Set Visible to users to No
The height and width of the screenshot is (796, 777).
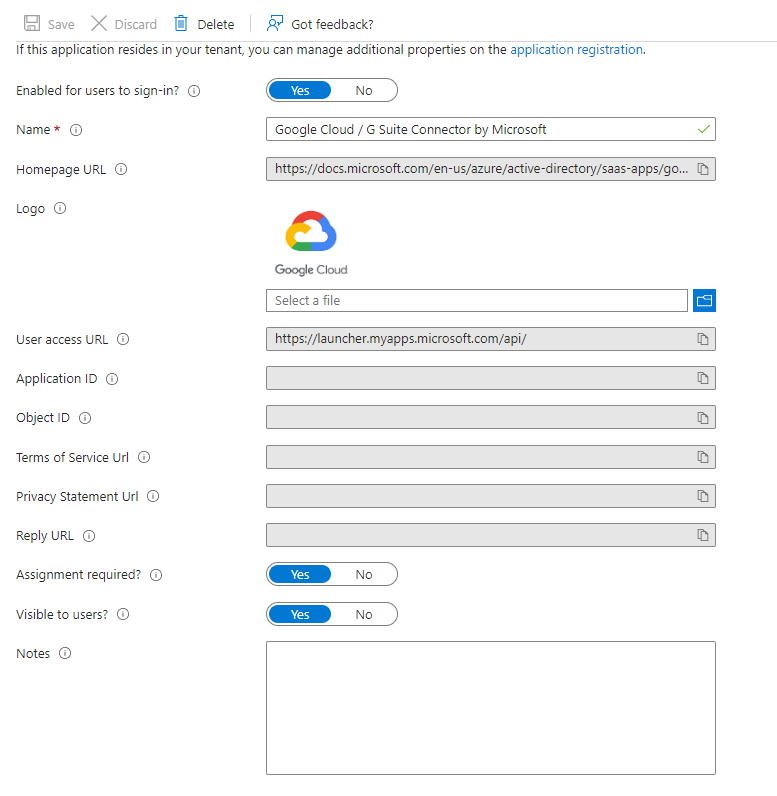(x=364, y=615)
